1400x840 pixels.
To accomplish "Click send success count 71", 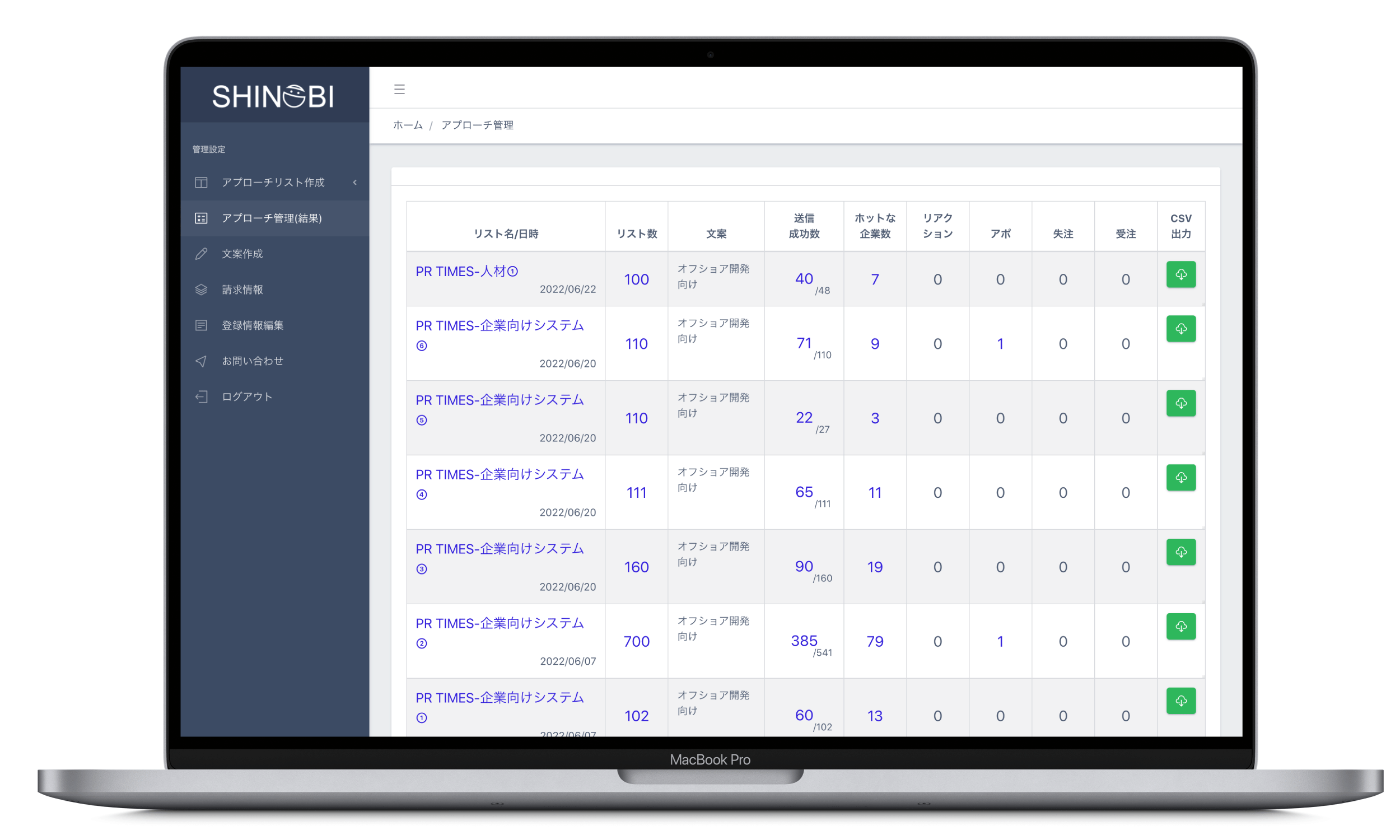I will tap(804, 343).
